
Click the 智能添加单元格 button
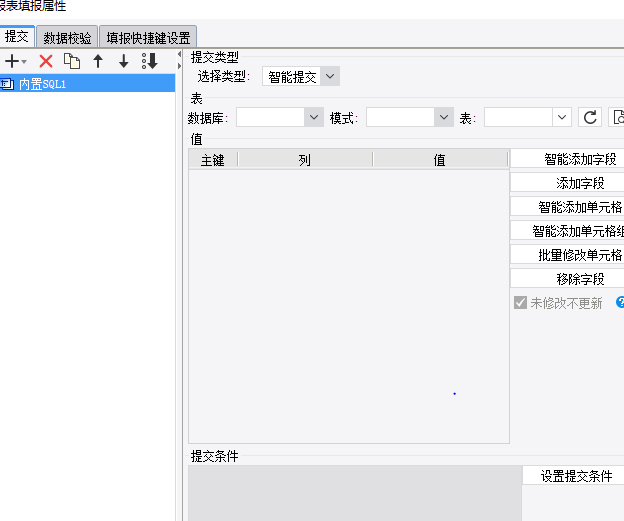(567, 207)
